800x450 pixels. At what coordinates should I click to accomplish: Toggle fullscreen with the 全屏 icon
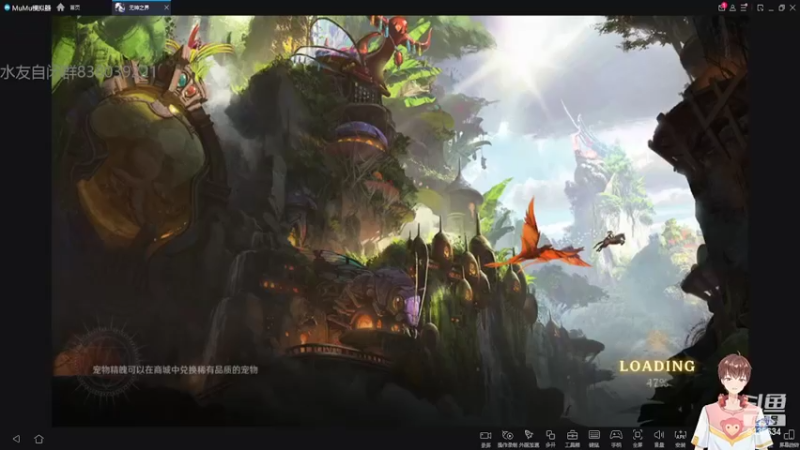637,438
